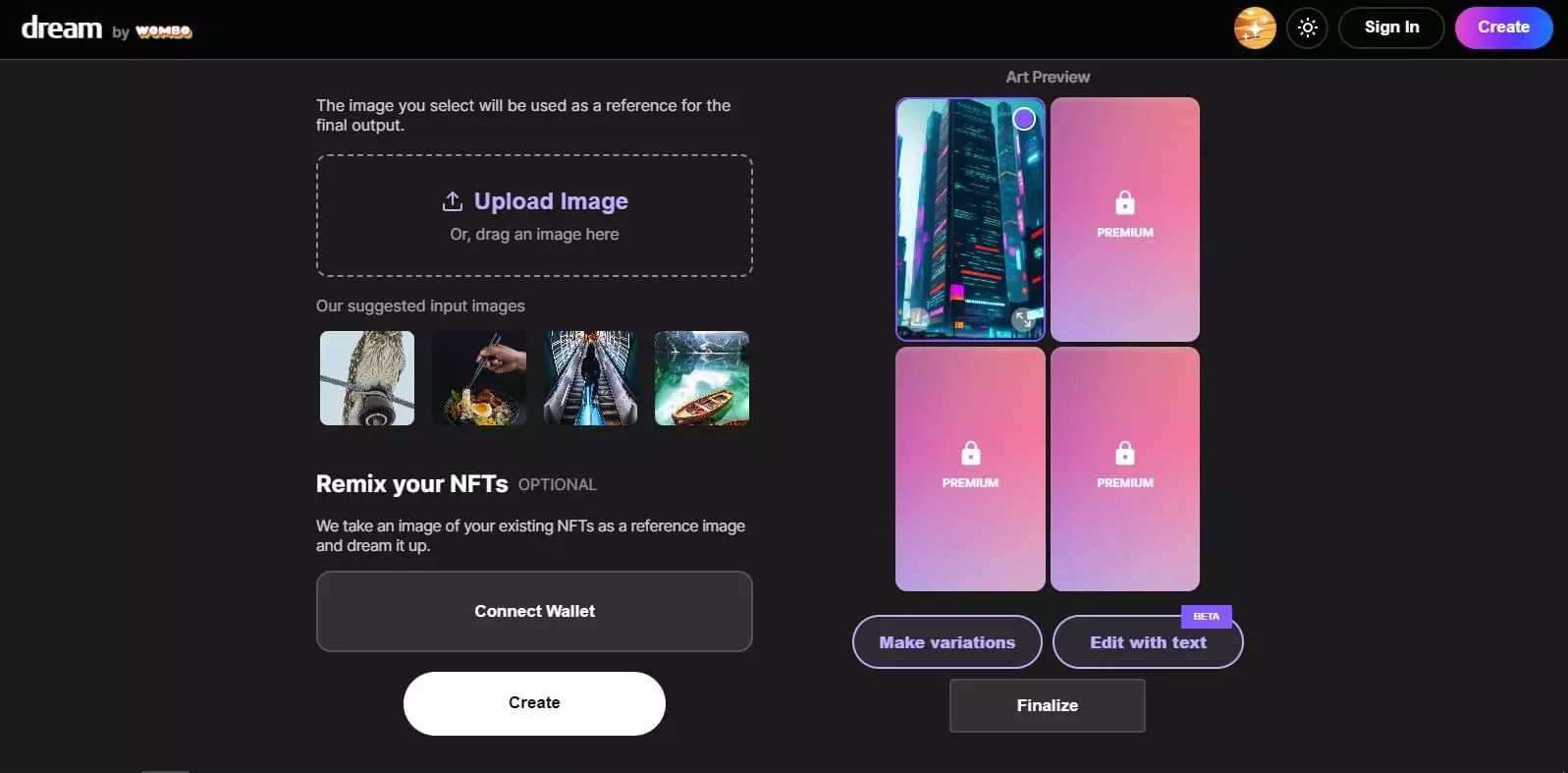Open the dream by WOMBO logo
Screen dimensions: 1568x773
106,28
